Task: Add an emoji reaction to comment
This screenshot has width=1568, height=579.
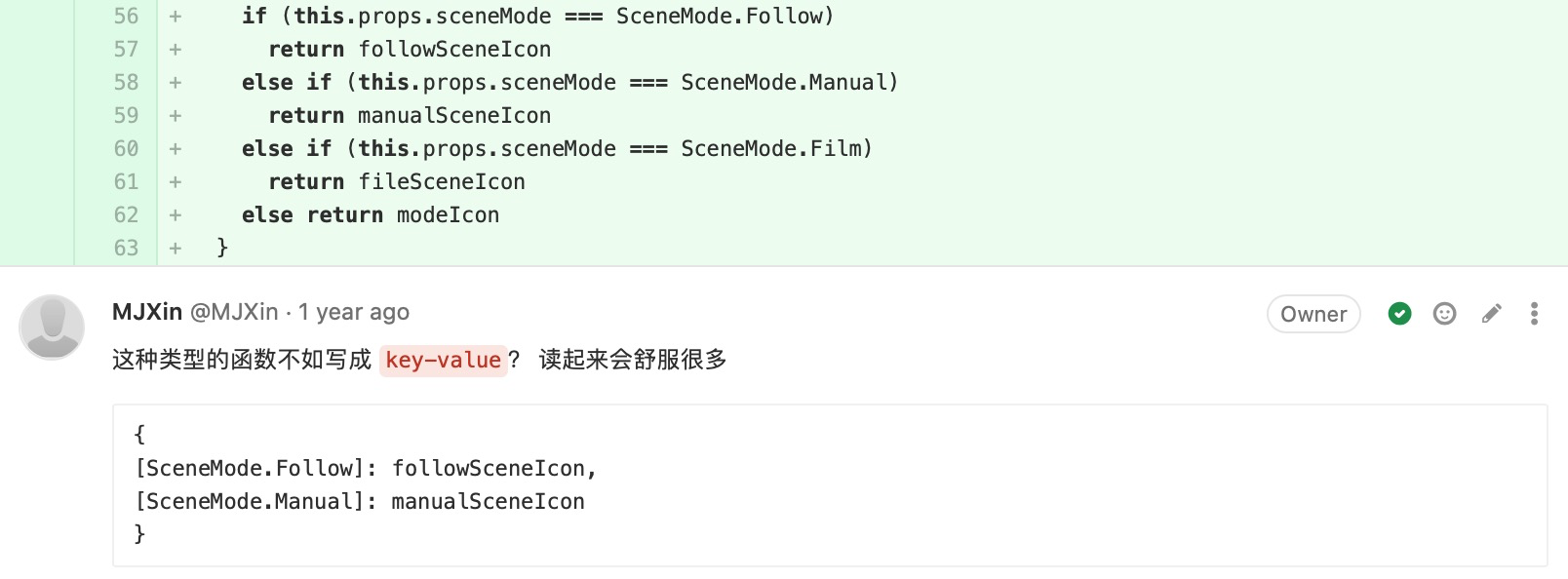Action: point(1444,314)
